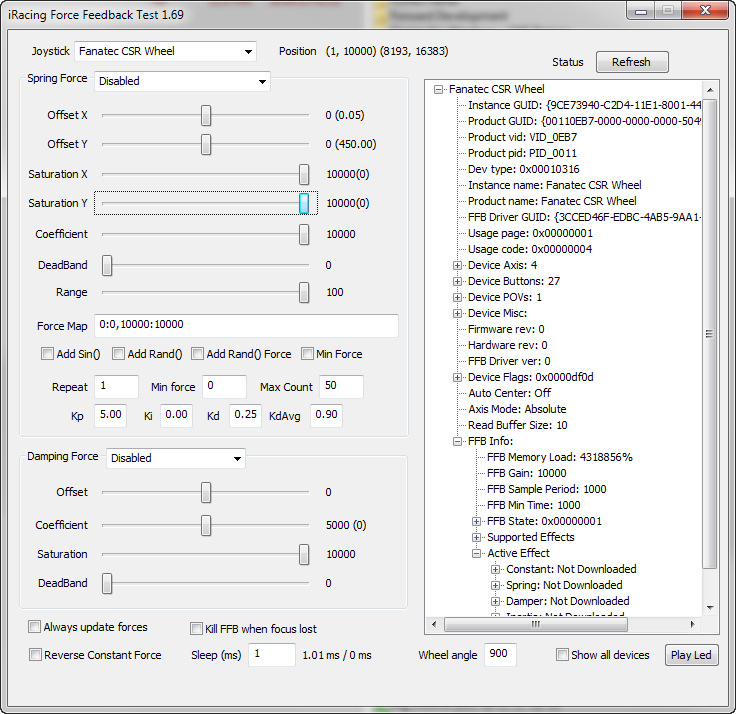Click the Refresh button

(631, 62)
